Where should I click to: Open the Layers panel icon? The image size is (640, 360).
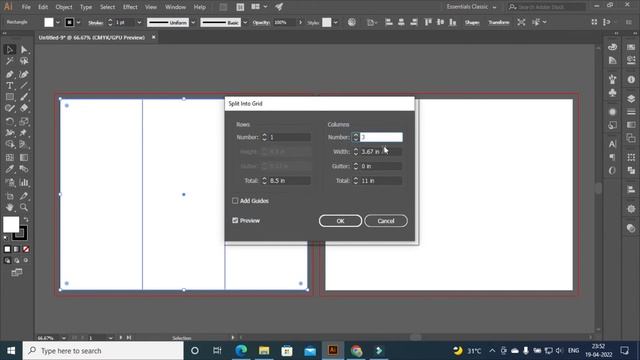pos(631,98)
